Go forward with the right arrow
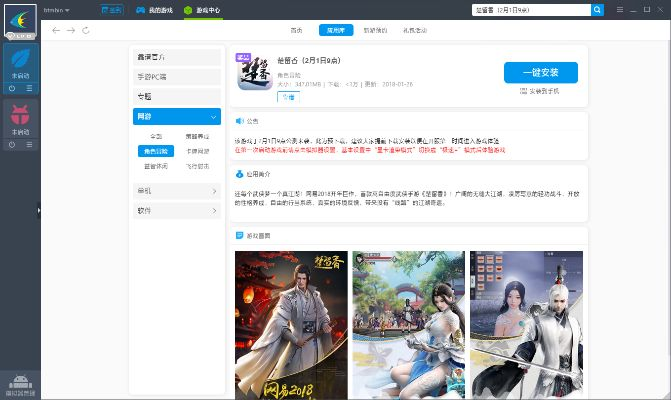Screen dimensions: 671x400 71,30
